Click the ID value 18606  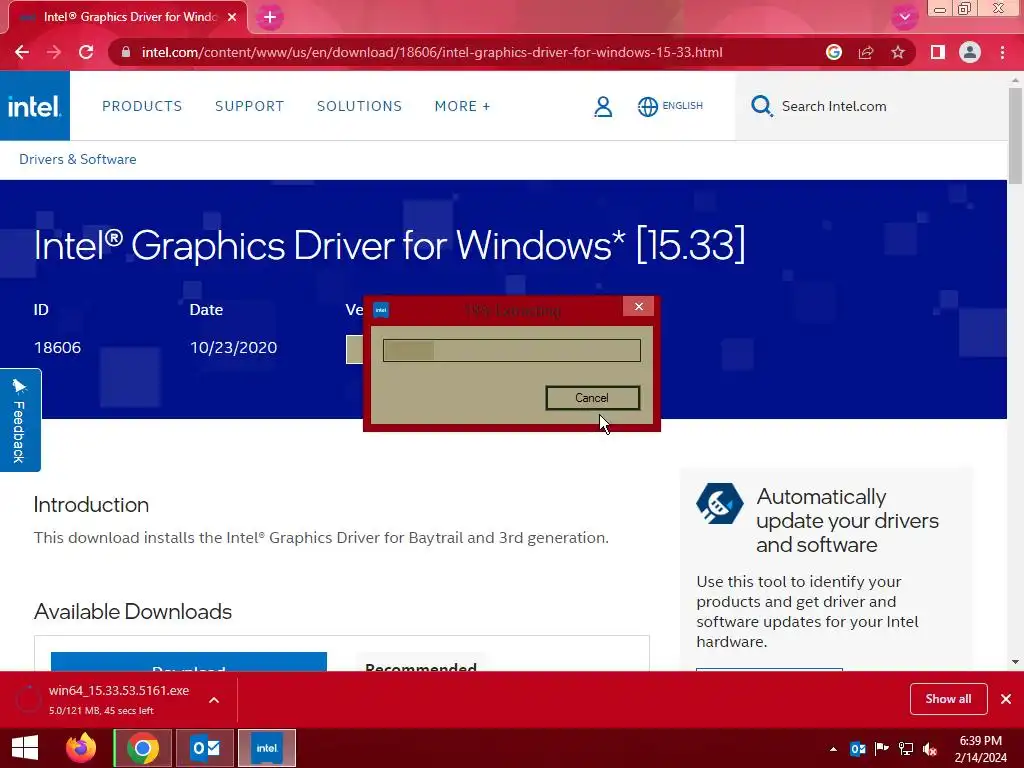[57, 347]
